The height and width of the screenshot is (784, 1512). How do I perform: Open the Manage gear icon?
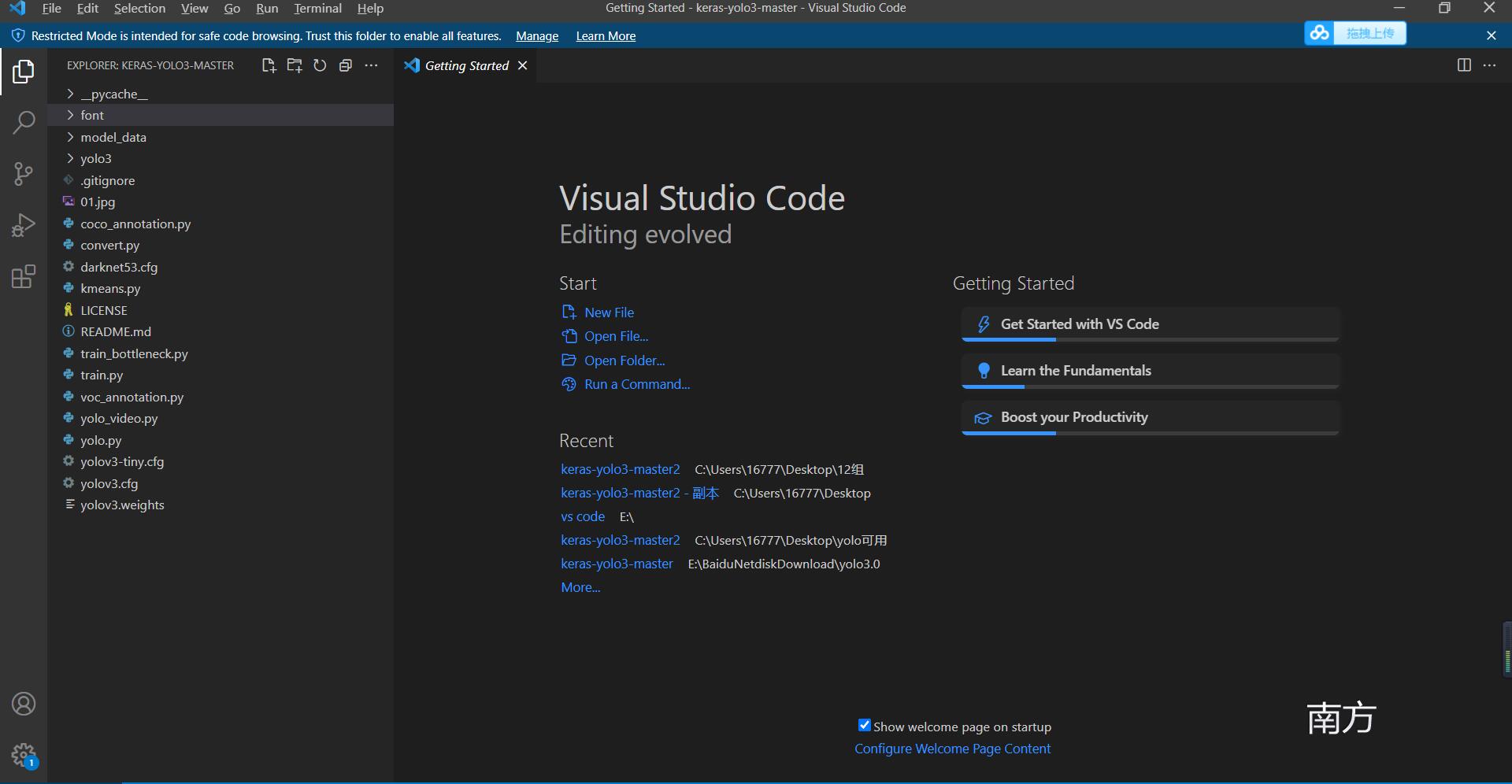24,756
